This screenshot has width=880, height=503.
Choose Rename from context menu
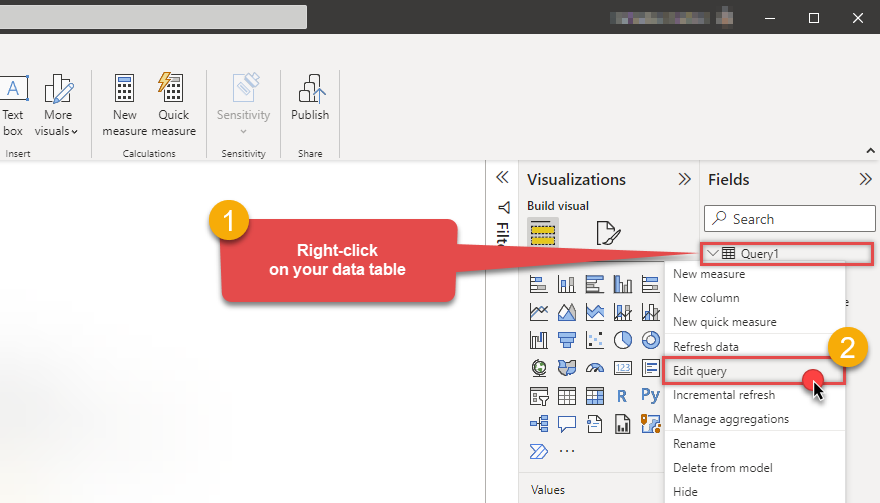[x=754, y=444]
